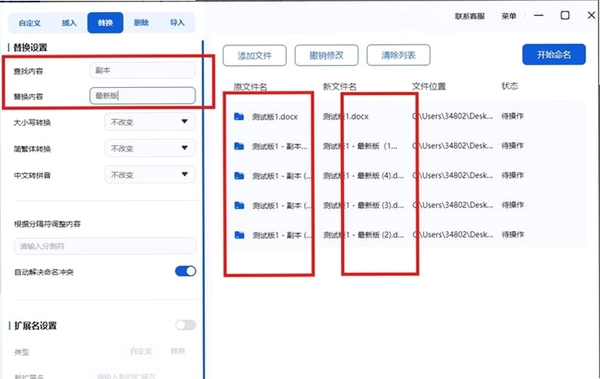Viewport: 600px width, 379px height.
Task: Click the icon of the 最新版 (4) row
Action: click(x=239, y=176)
